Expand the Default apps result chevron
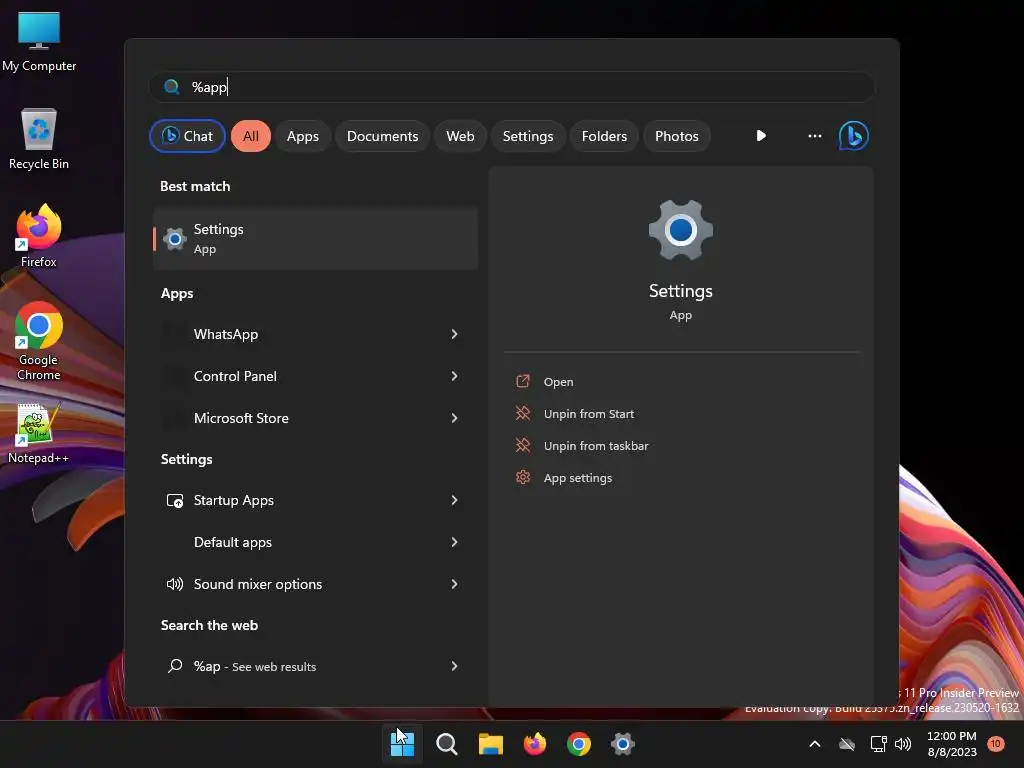 click(x=455, y=542)
